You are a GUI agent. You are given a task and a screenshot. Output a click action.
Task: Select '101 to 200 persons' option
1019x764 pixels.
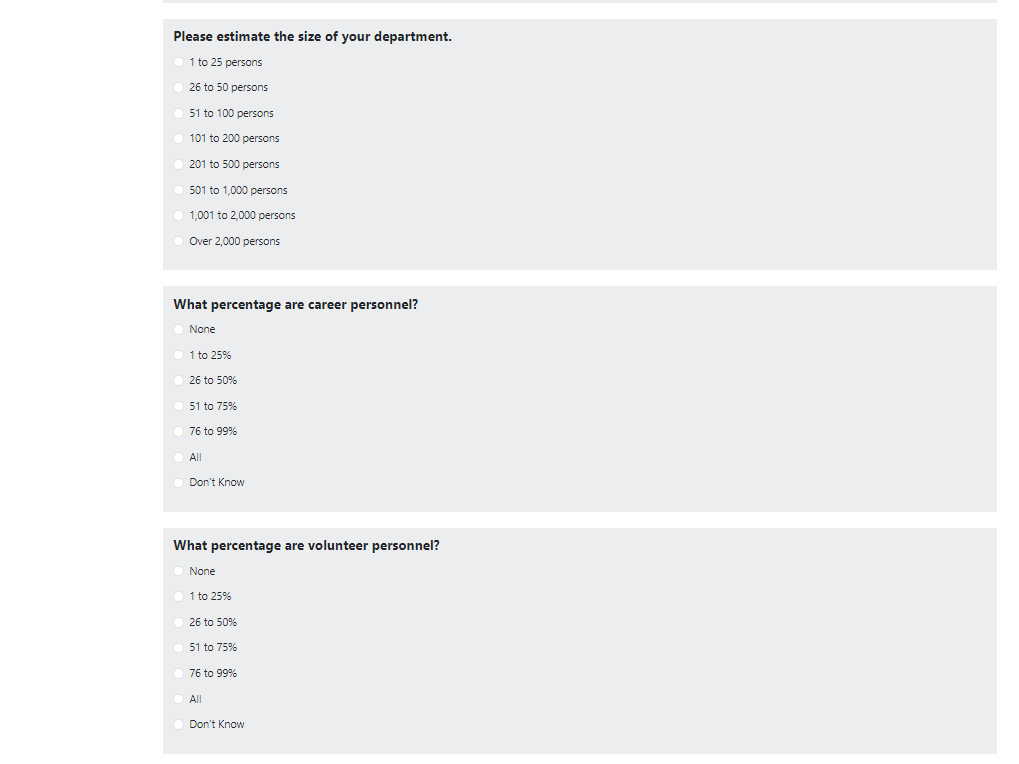click(179, 138)
